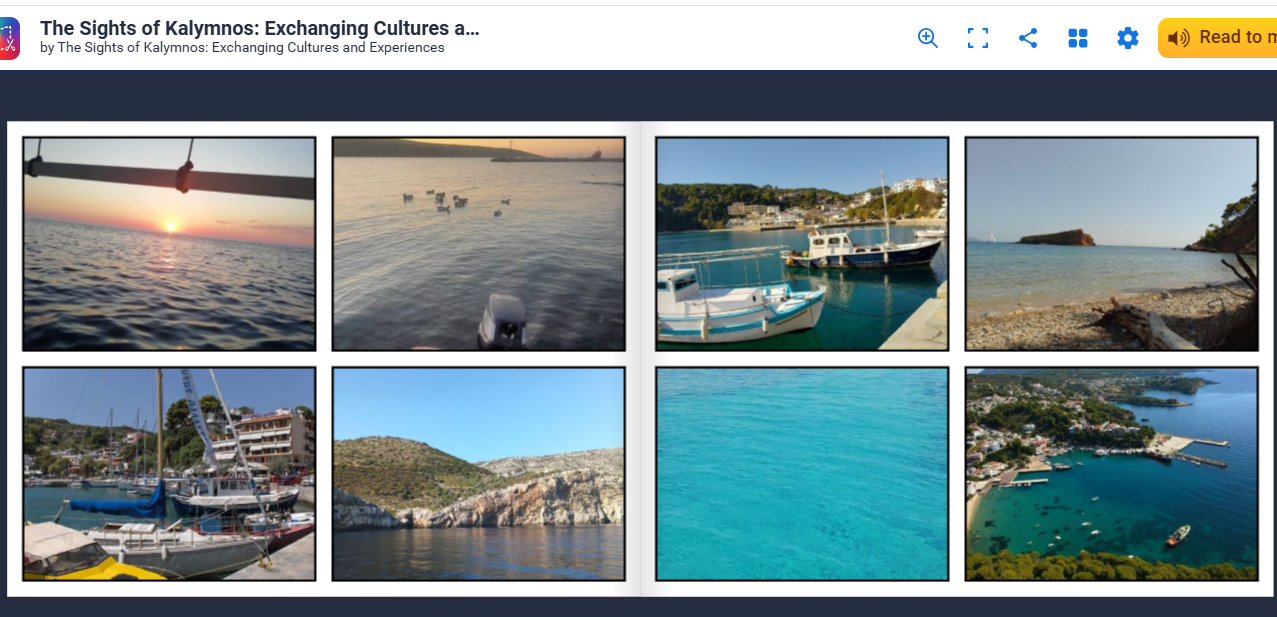Open the rocky cliff coastline photo
The width and height of the screenshot is (1277, 617).
click(x=479, y=474)
